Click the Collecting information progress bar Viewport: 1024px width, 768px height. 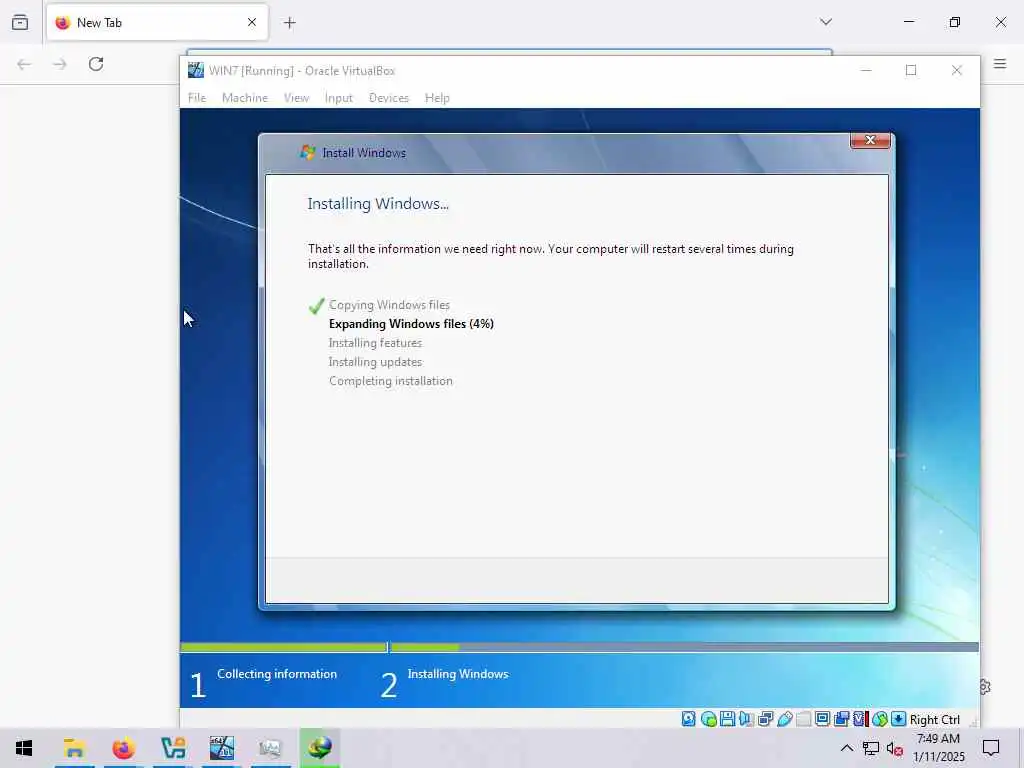(x=283, y=647)
